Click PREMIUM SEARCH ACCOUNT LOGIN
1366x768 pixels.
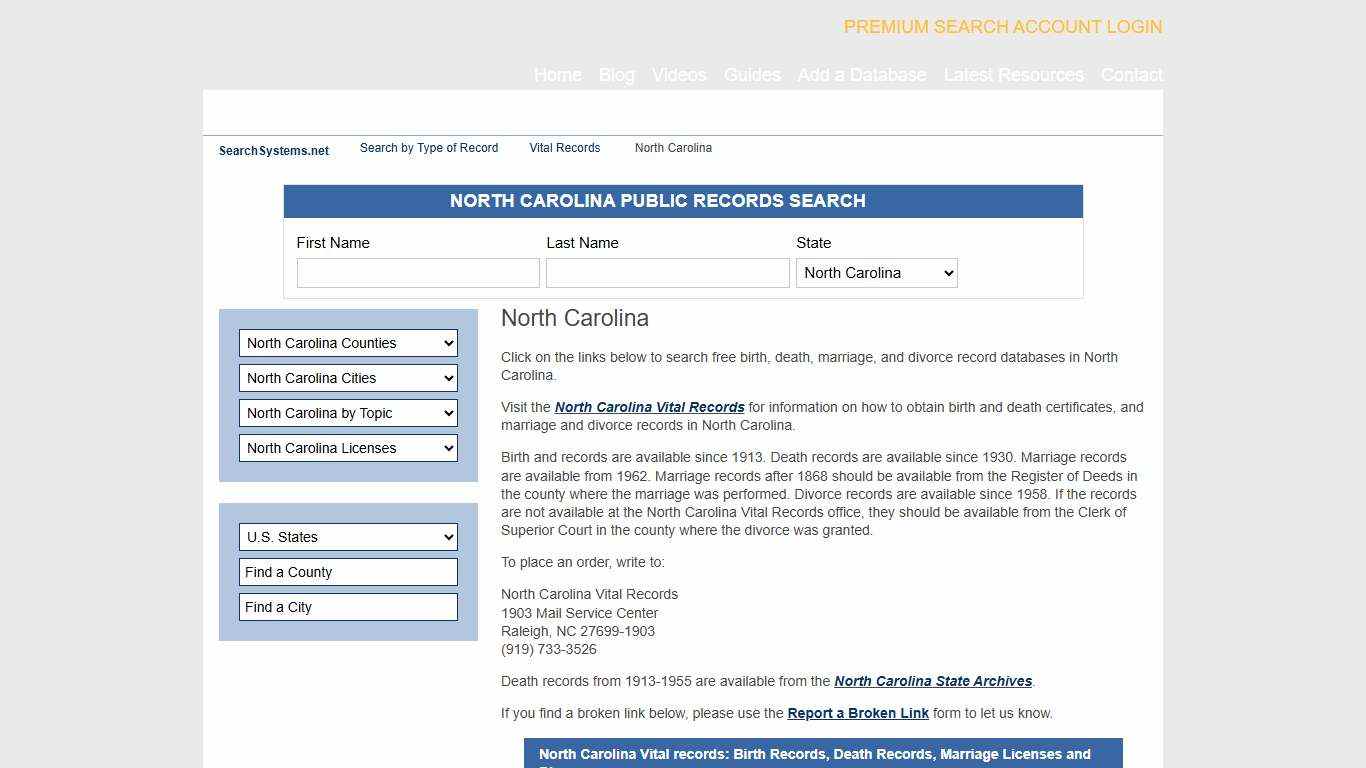coord(1002,27)
